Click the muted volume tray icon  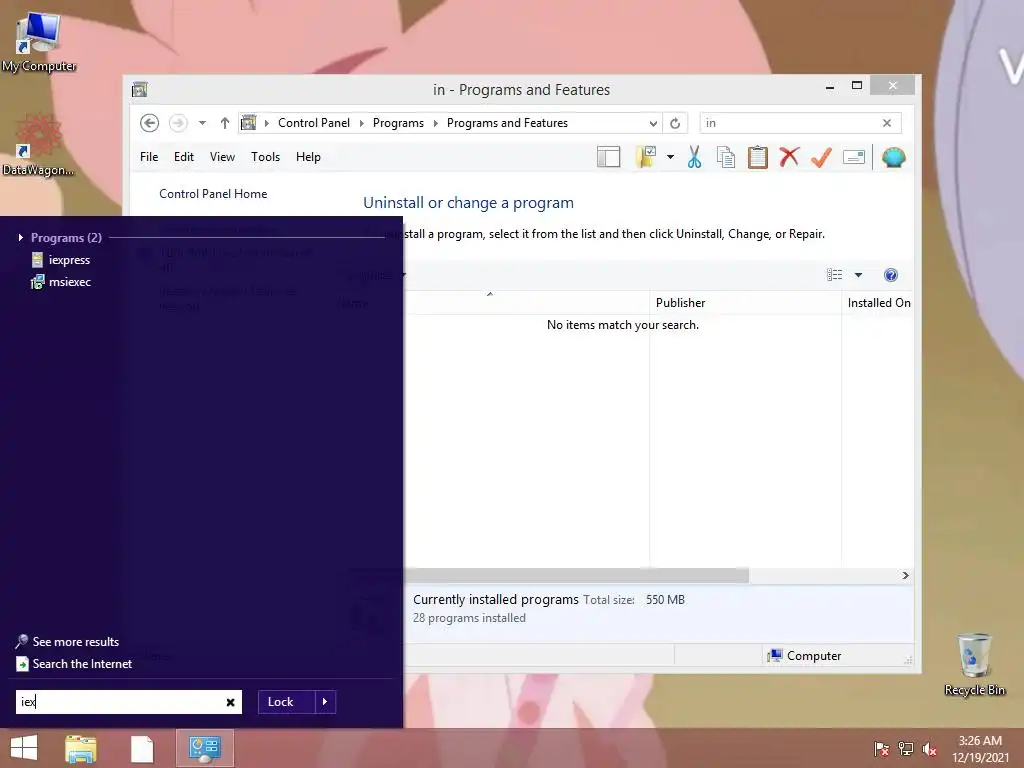tap(929, 749)
